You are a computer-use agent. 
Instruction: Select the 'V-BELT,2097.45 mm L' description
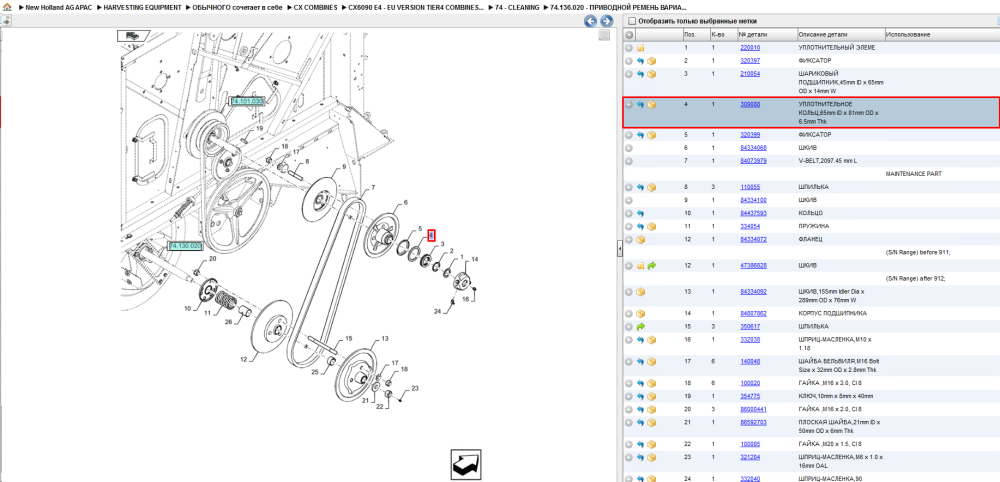(x=827, y=161)
